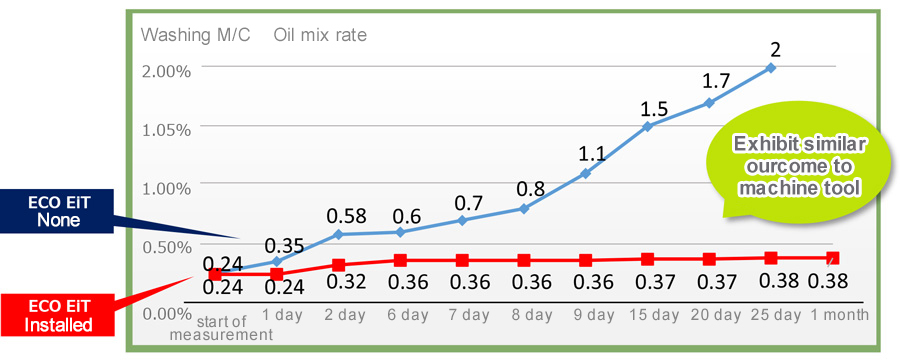
Task: Select blue diamond marker at 8 day
Action: (x=523, y=208)
